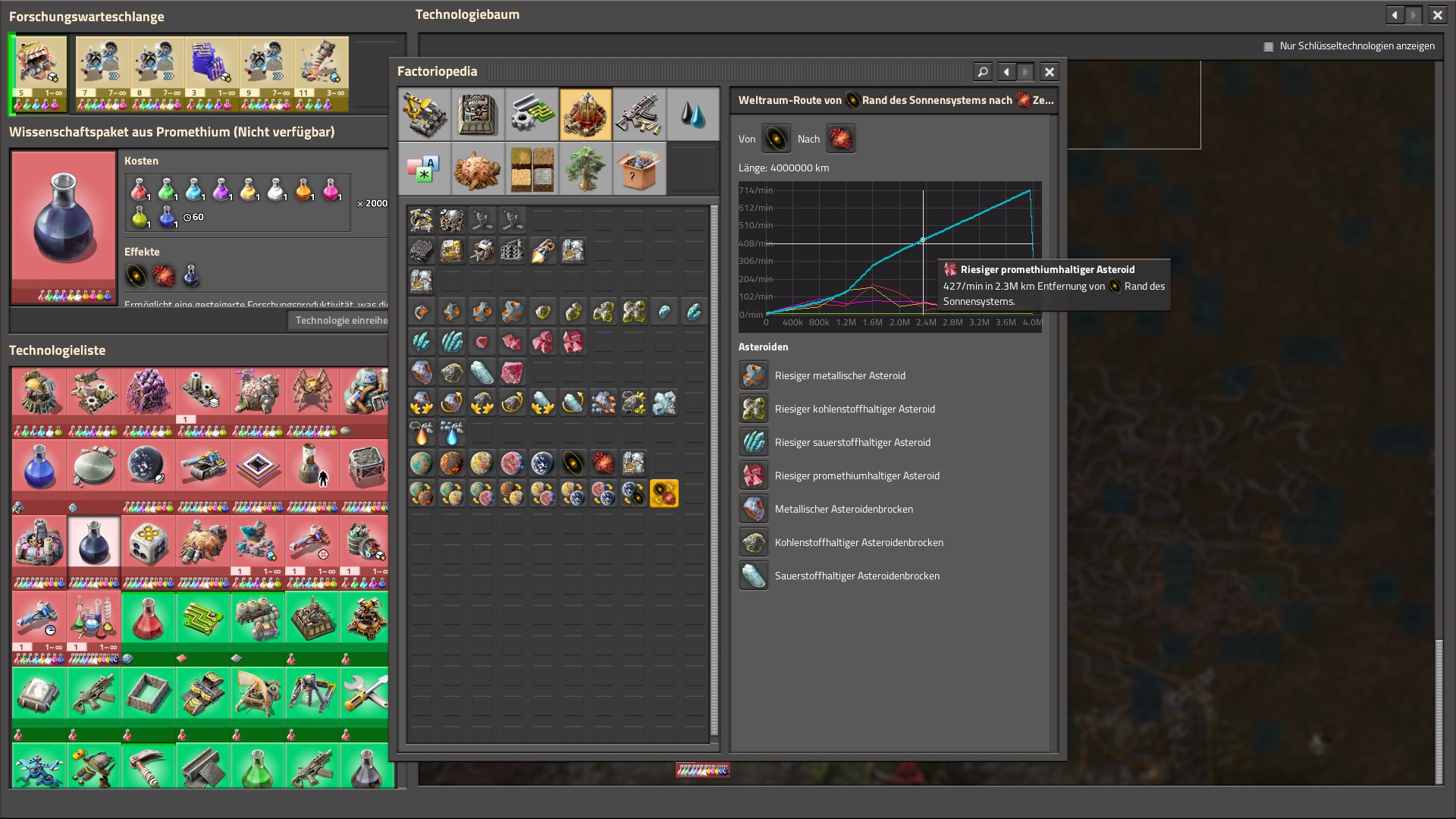Click the Shattered planet effect icon under Effekte
This screenshot has height=819, width=1456.
tap(164, 276)
